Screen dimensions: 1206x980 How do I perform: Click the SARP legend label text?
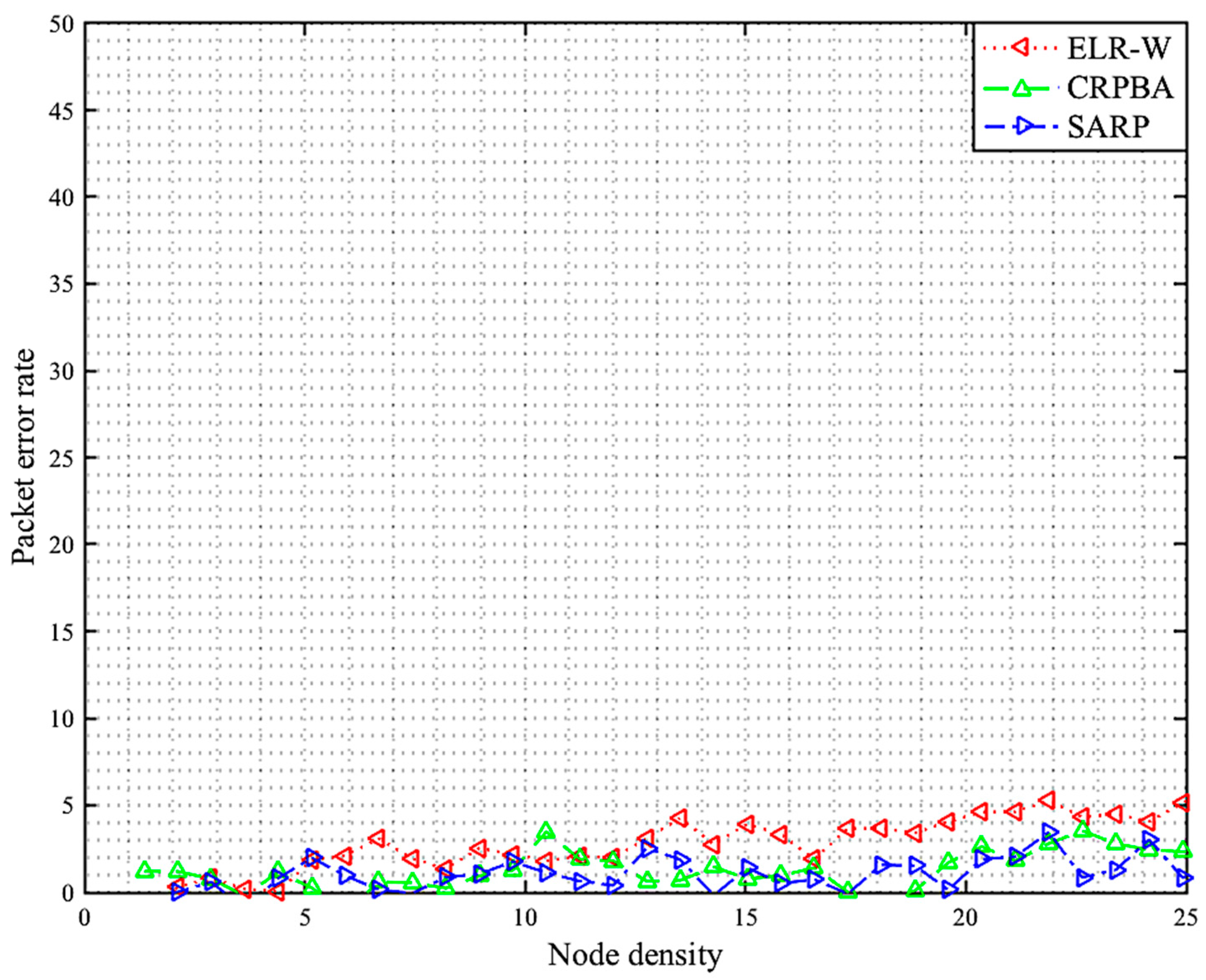(x=1108, y=127)
